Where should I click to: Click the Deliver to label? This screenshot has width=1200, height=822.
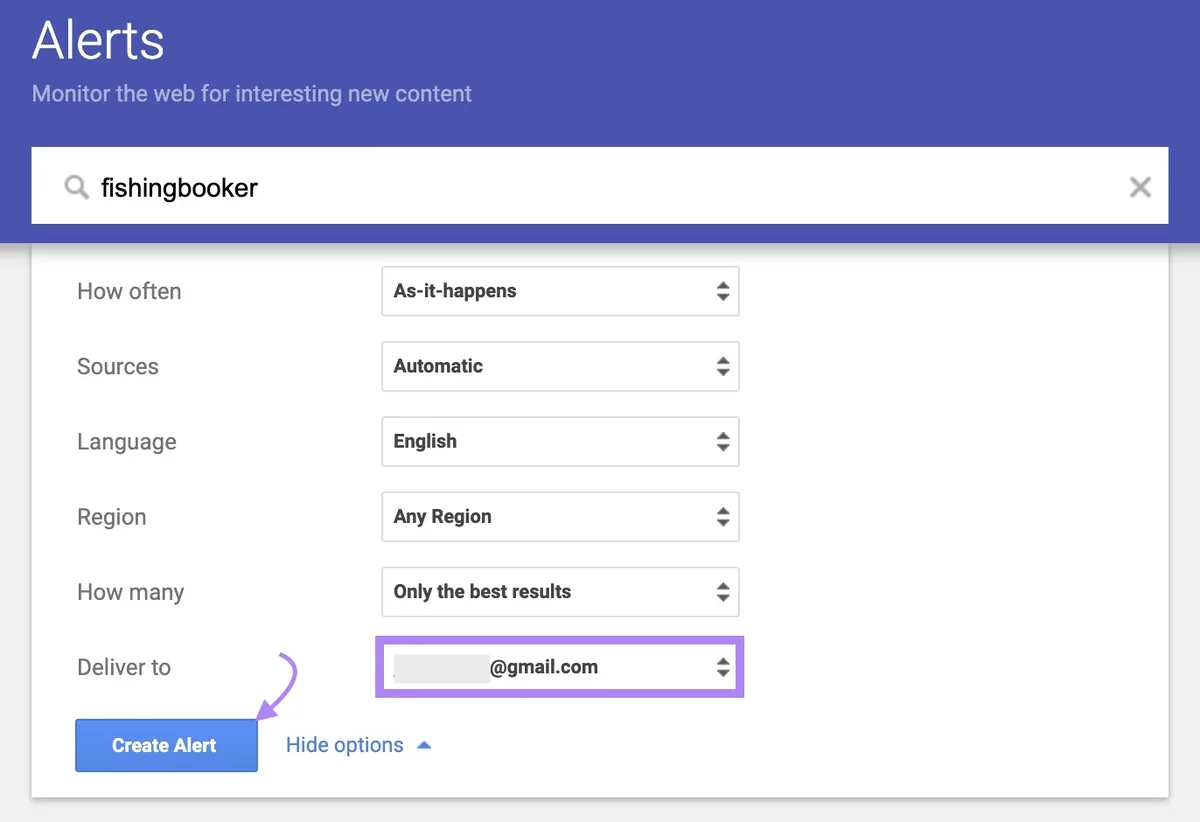[124, 667]
